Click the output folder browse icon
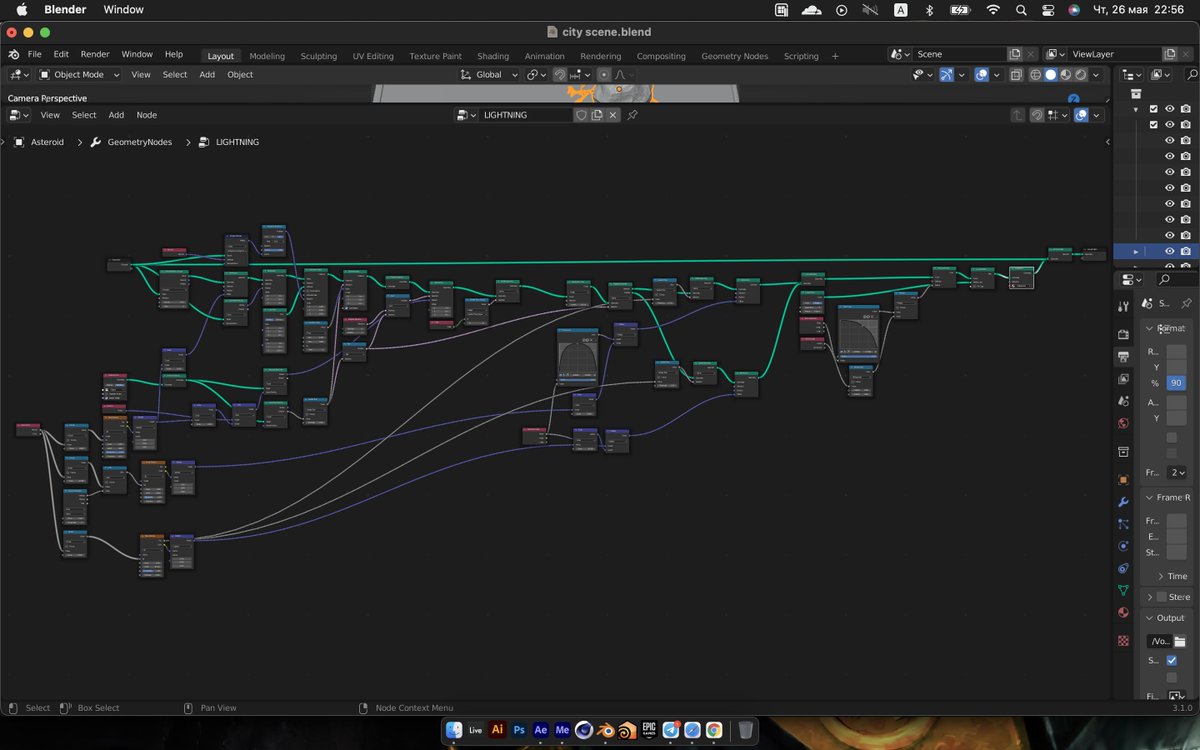Image resolution: width=1200 pixels, height=750 pixels. click(x=1179, y=641)
